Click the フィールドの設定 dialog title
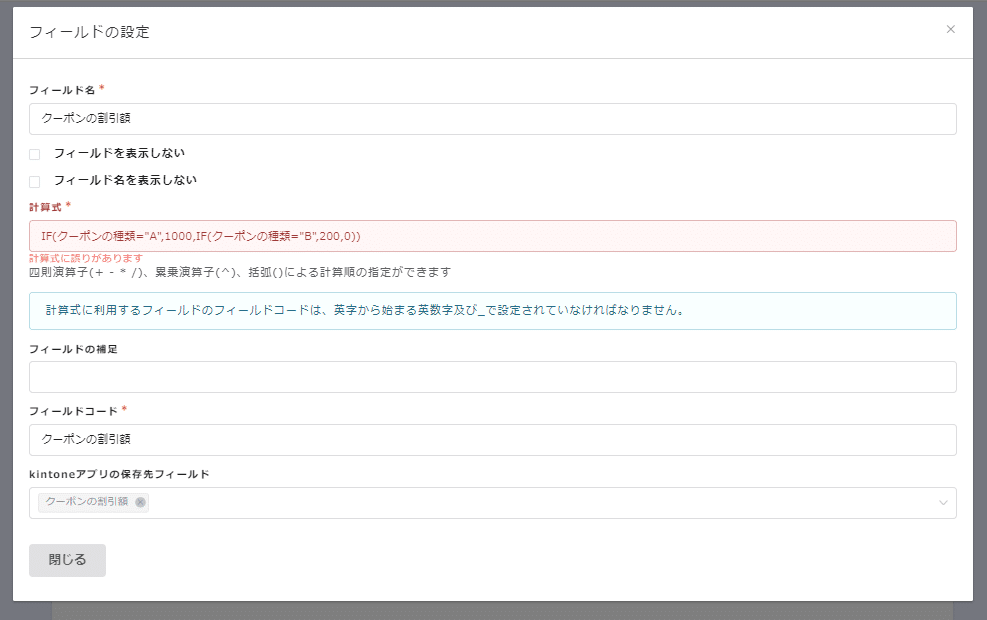Viewport: 987px width, 620px height. (x=89, y=32)
